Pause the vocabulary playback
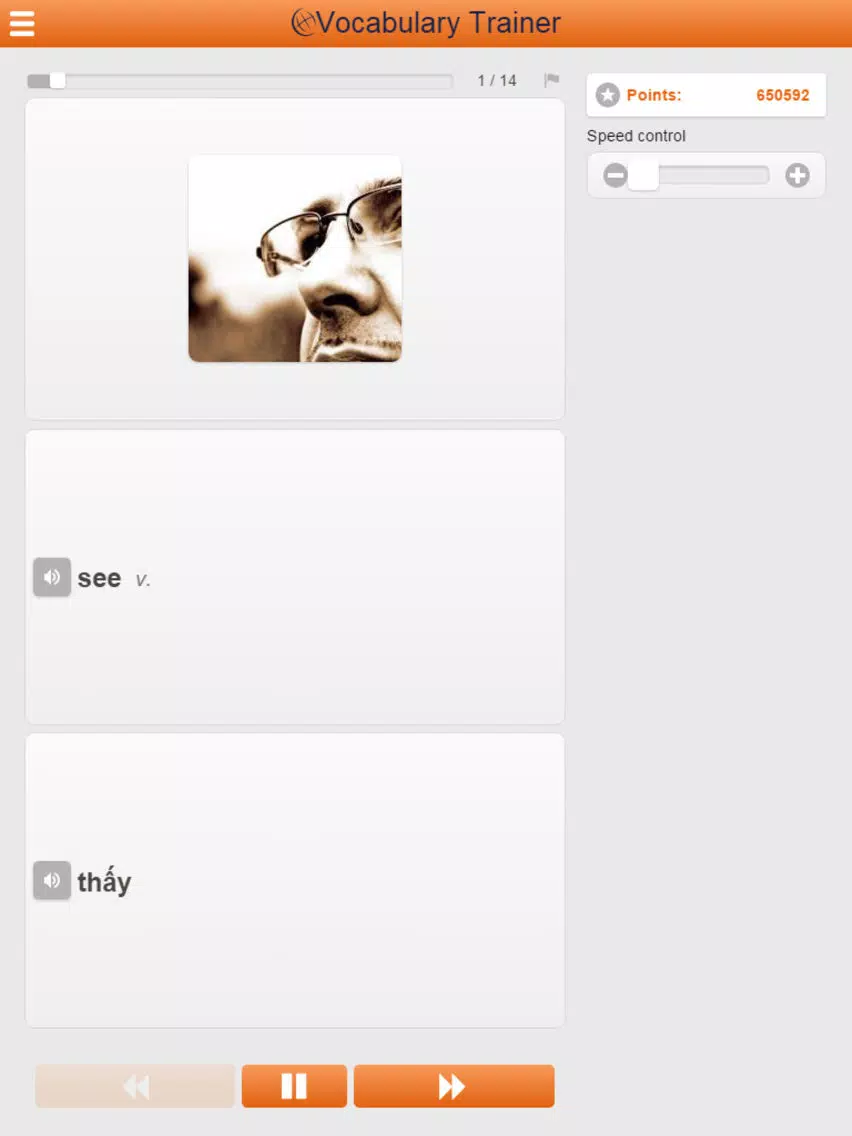The height and width of the screenshot is (1136, 852). pos(294,1086)
